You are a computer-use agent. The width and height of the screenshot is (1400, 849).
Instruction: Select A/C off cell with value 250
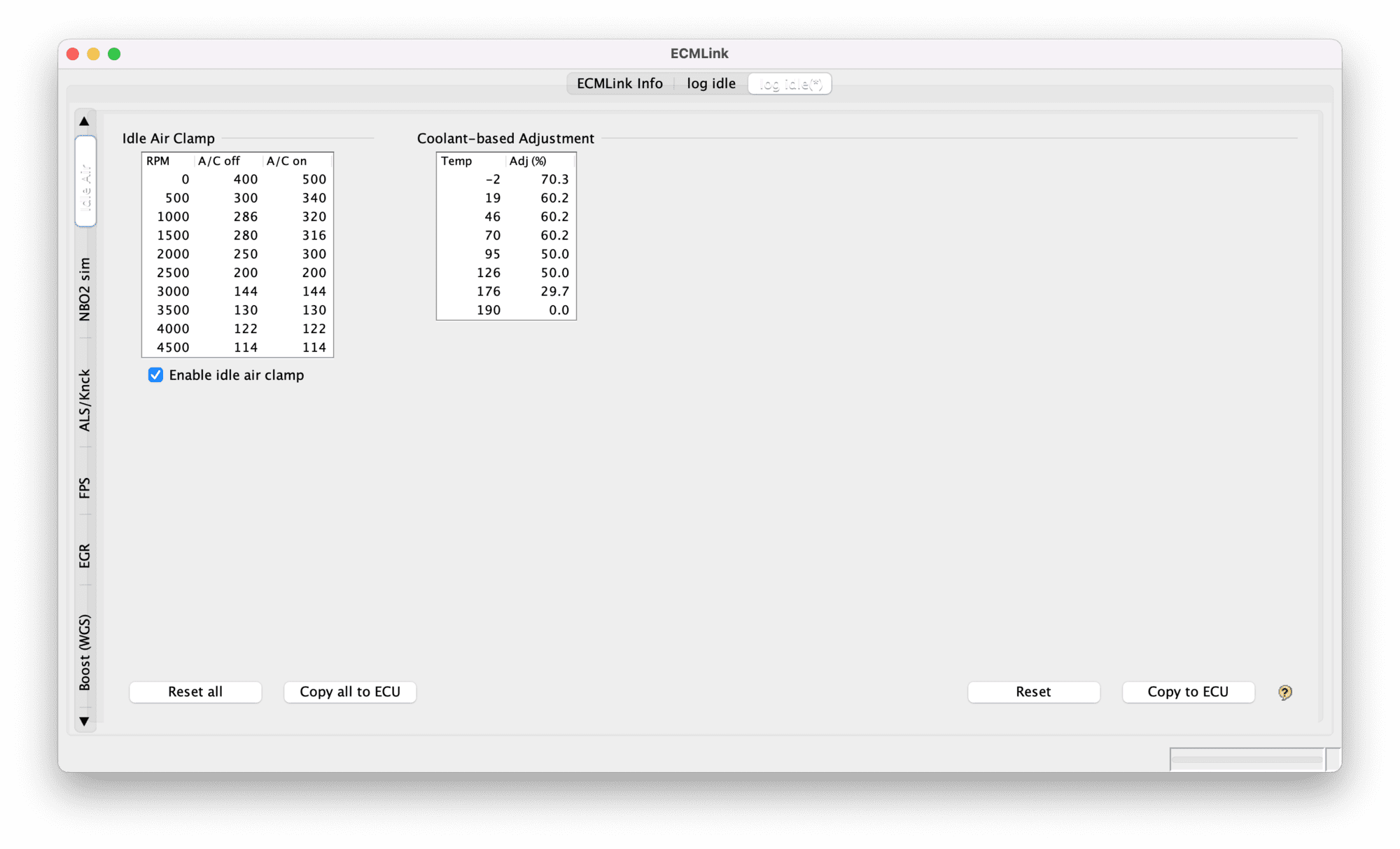coord(228,254)
